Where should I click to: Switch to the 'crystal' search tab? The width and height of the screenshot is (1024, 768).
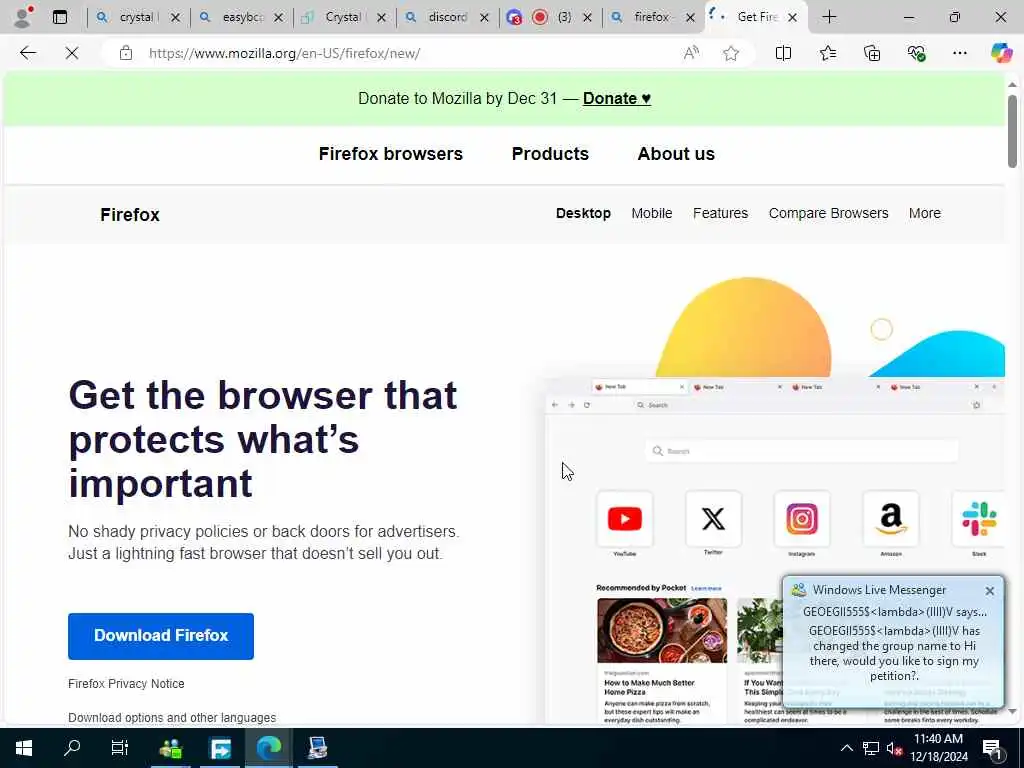click(x=136, y=18)
